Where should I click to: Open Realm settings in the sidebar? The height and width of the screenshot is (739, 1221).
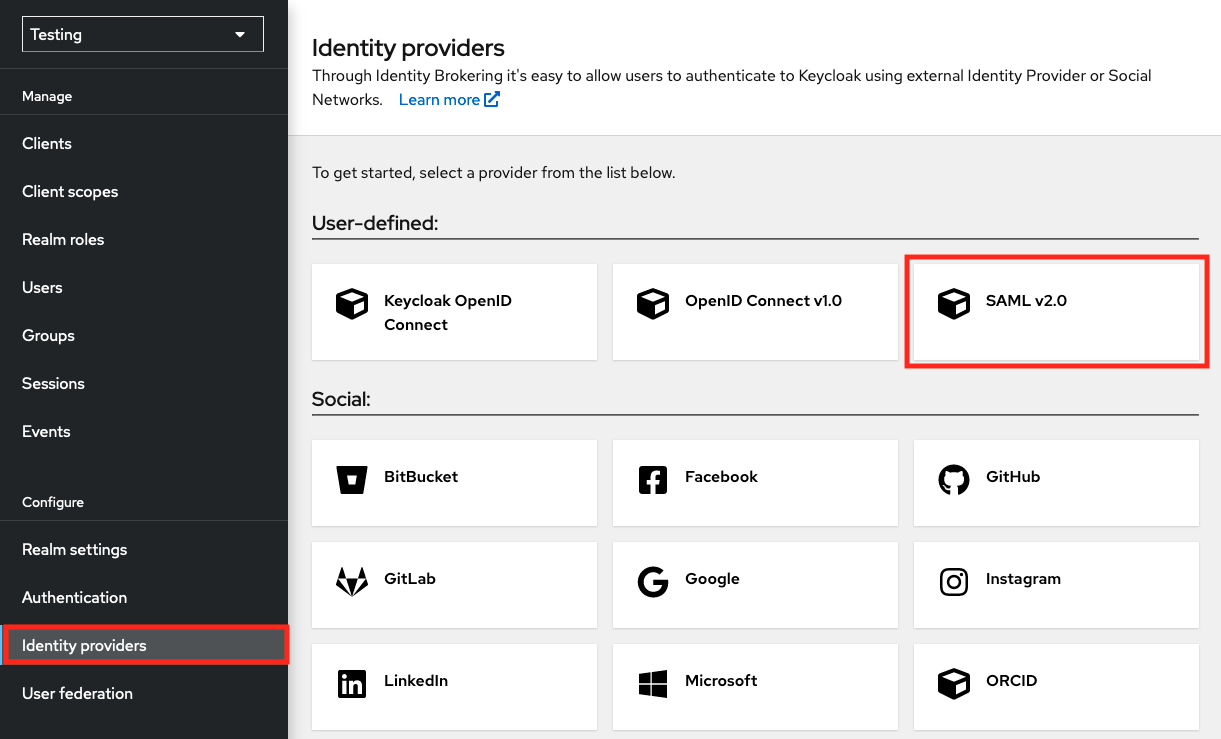(x=75, y=550)
